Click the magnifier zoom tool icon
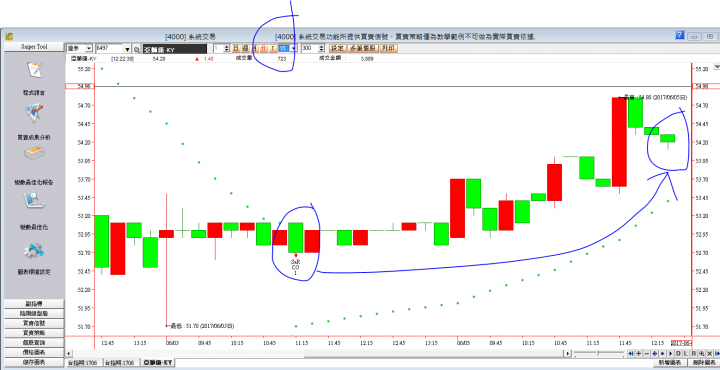 click(701, 353)
